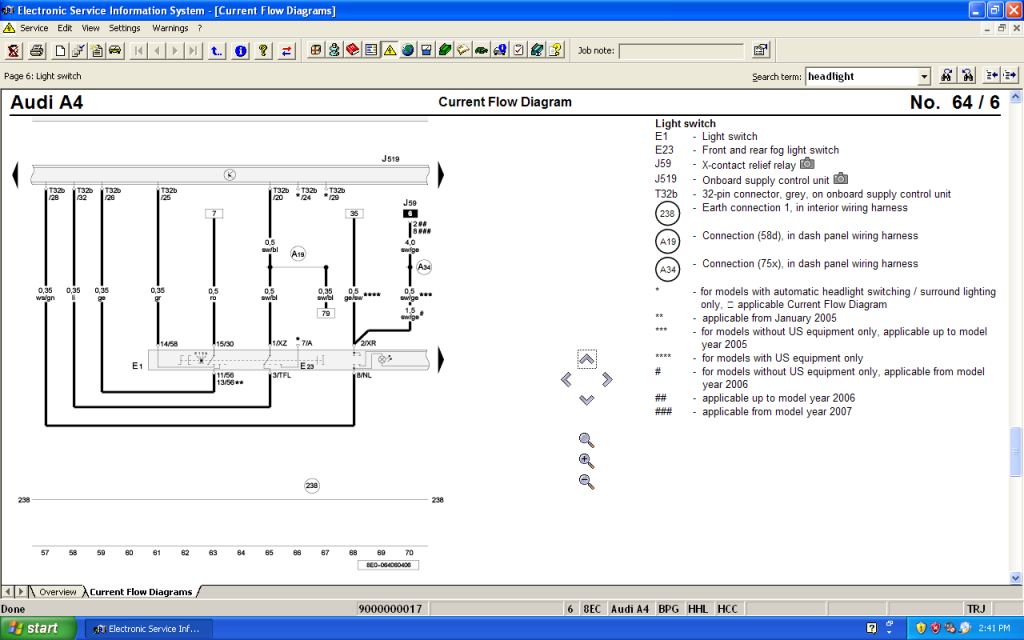Click the document with checkmark toolbar icon
The width and height of the screenshot is (1024, 640).
tap(78, 50)
